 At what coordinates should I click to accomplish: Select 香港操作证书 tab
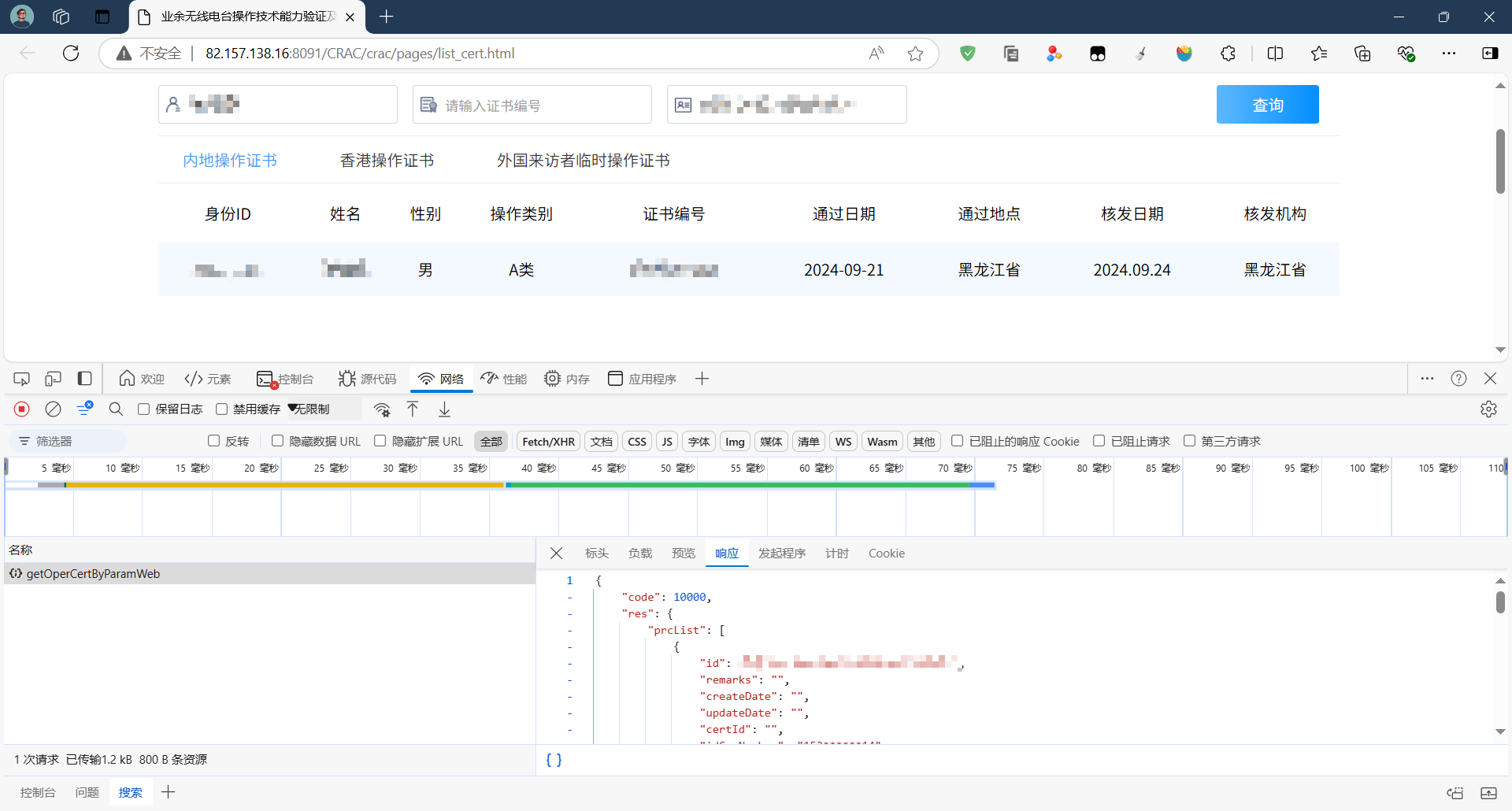(x=387, y=161)
